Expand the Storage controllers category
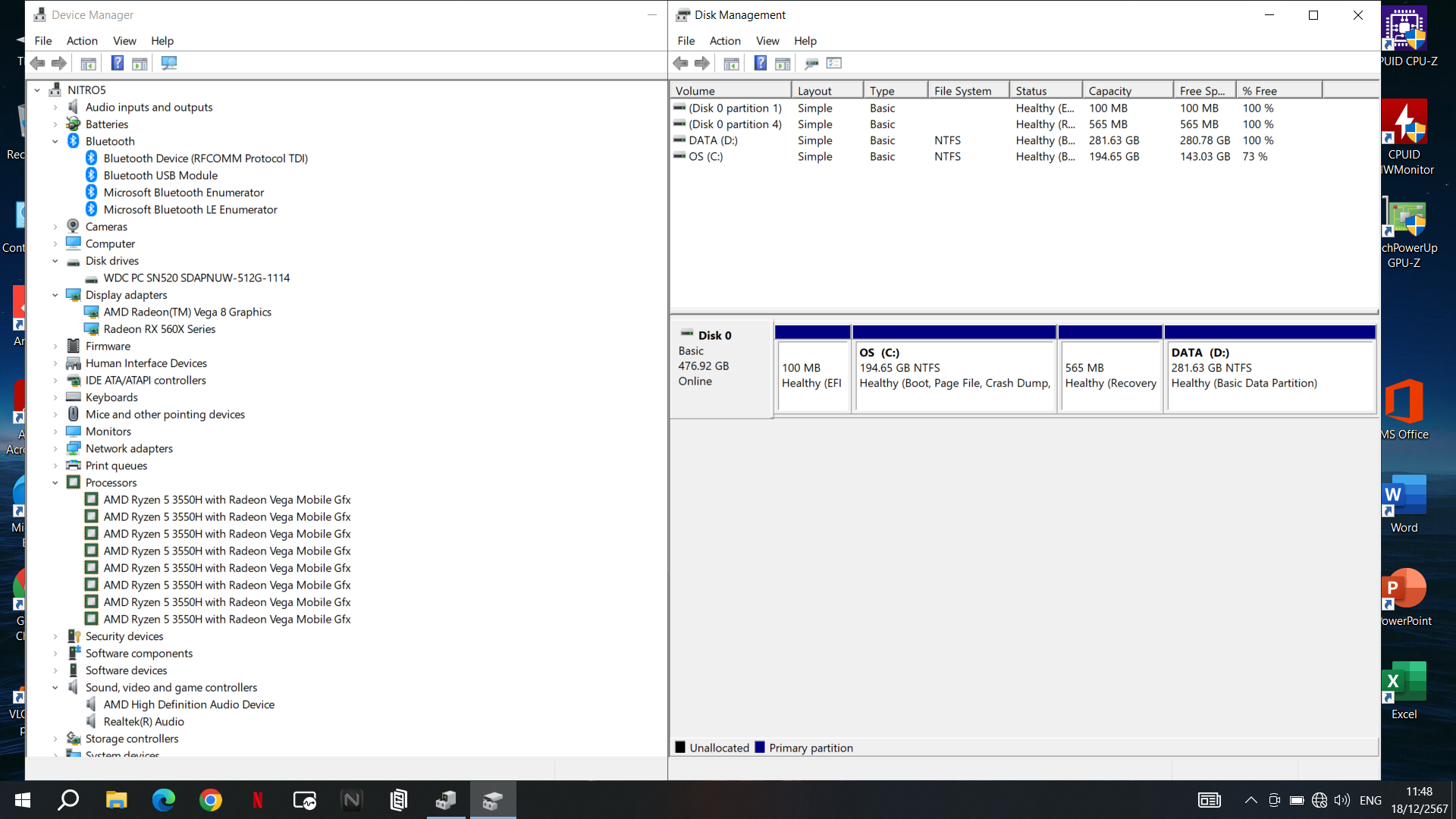The width and height of the screenshot is (1456, 819). tap(55, 739)
